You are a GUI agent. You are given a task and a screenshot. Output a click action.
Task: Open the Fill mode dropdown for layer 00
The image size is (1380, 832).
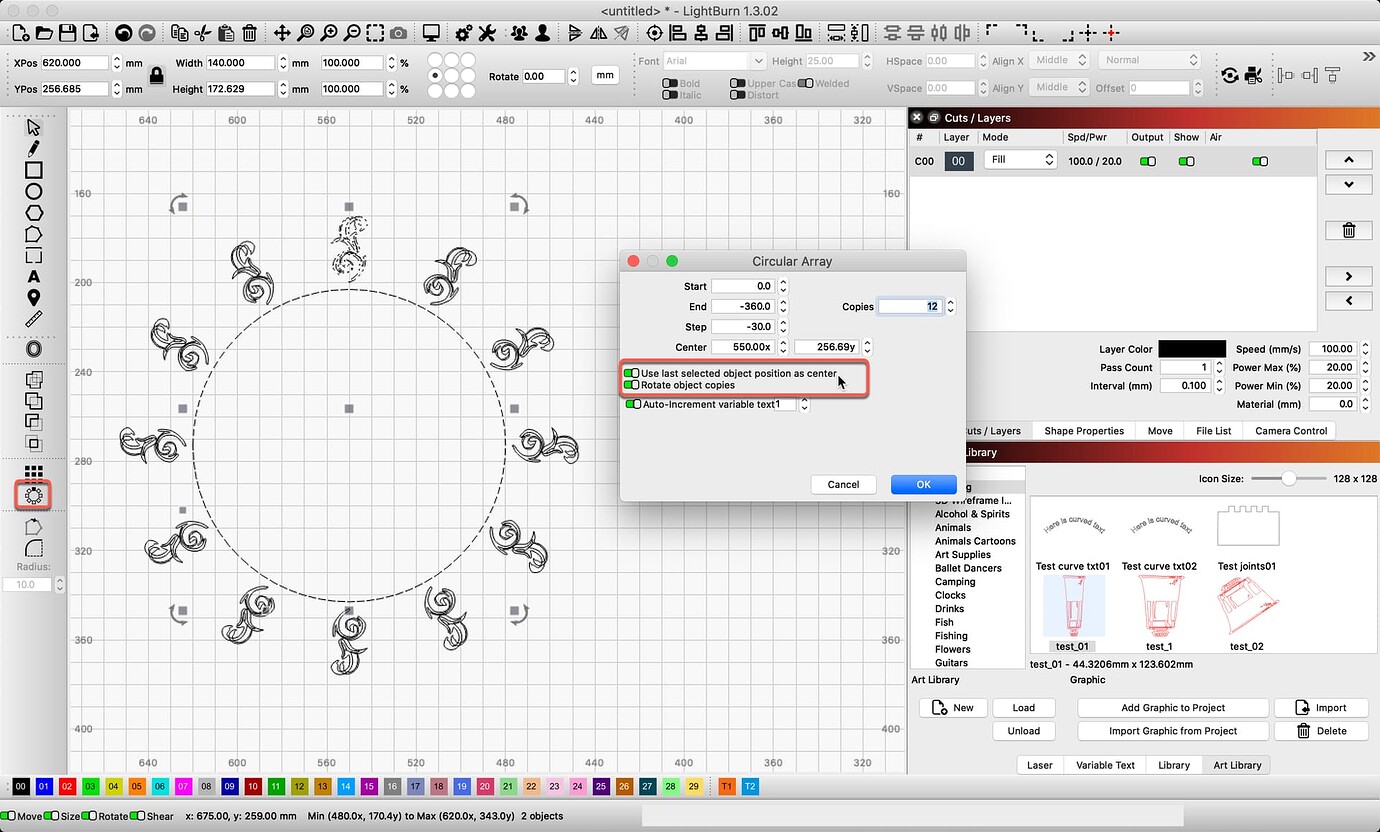[1019, 160]
